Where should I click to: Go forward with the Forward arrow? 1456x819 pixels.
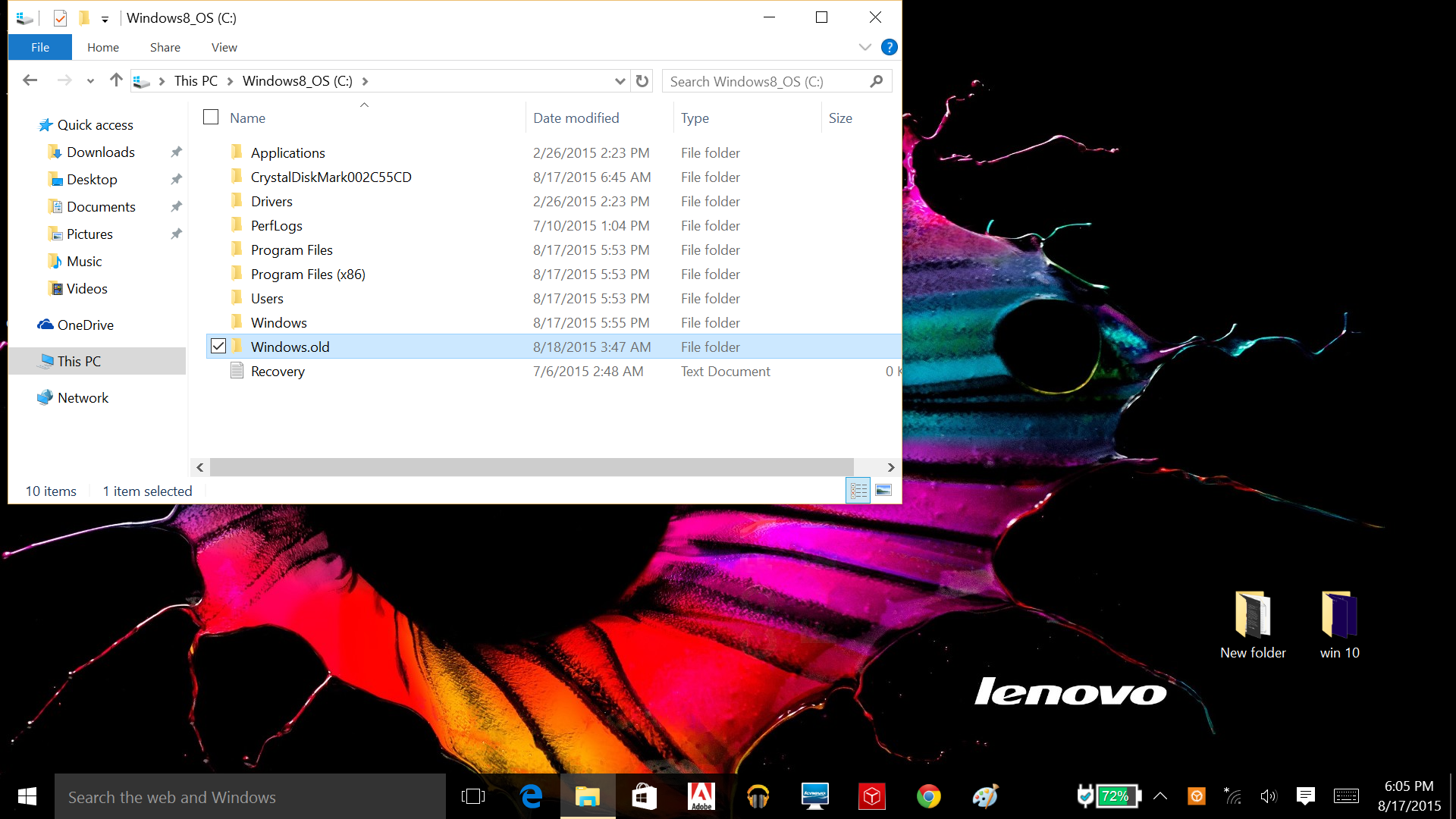(x=64, y=80)
